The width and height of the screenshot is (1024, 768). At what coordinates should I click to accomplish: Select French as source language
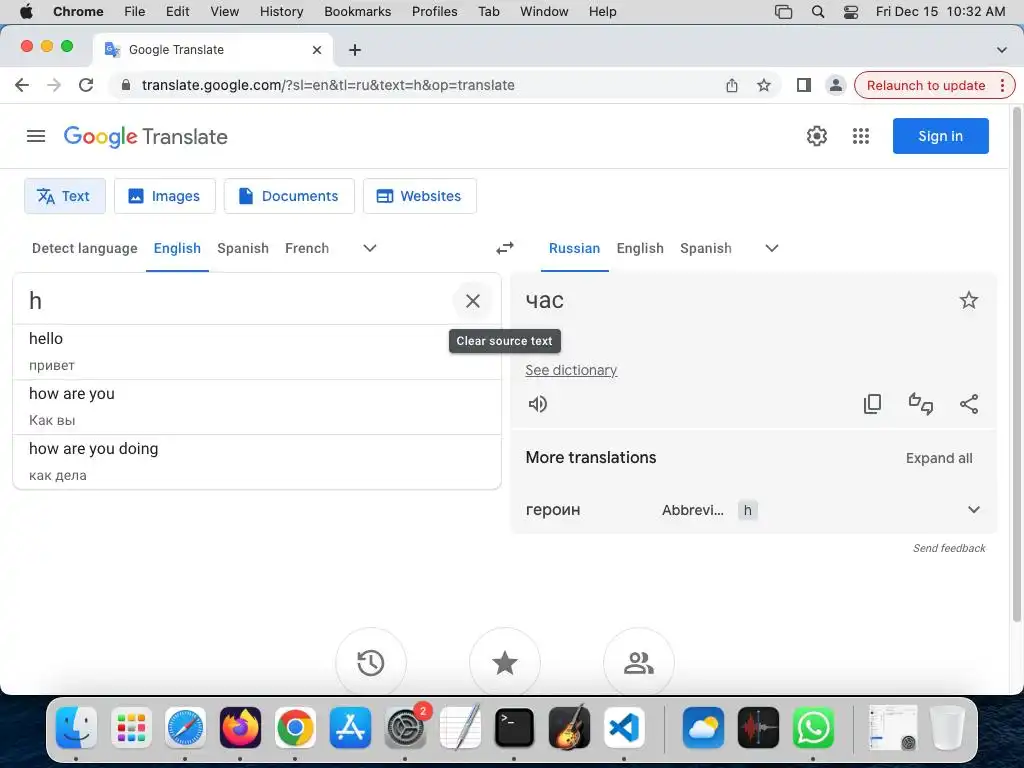tap(307, 248)
